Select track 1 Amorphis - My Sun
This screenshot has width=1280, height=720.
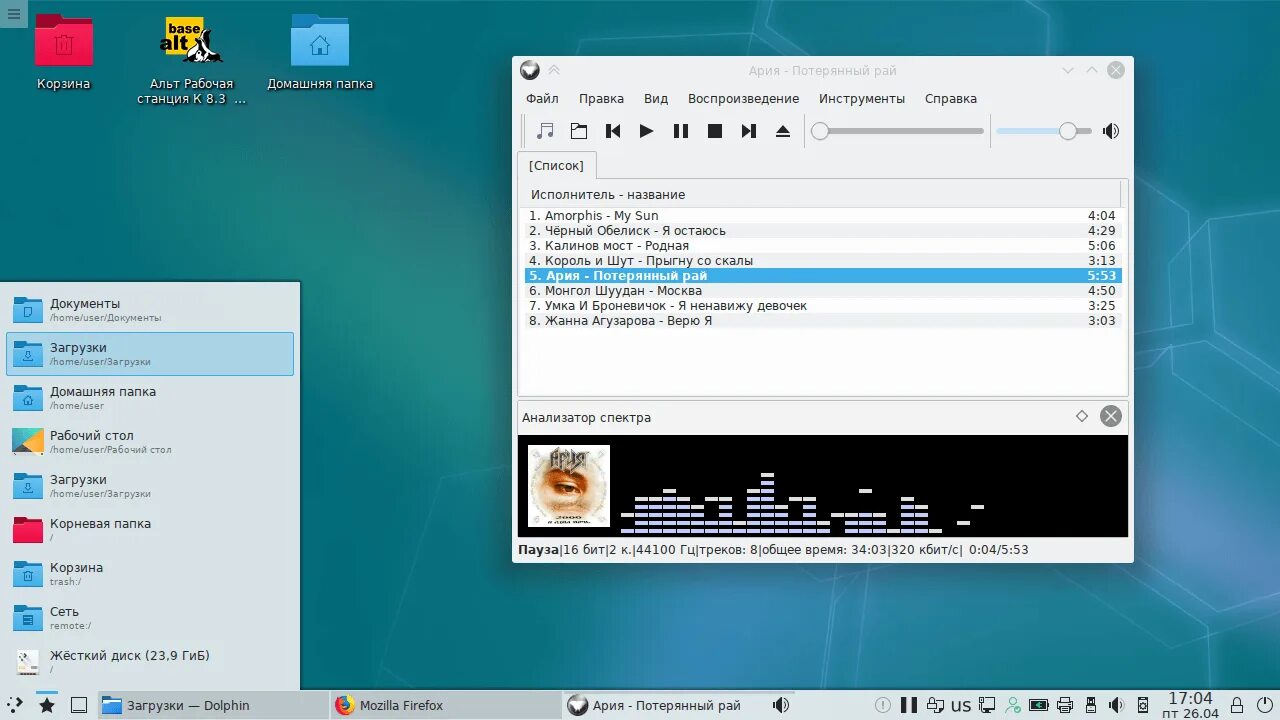pos(822,216)
